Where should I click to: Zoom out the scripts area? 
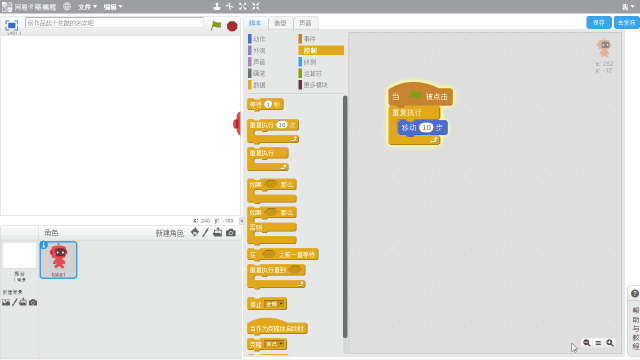(x=587, y=343)
